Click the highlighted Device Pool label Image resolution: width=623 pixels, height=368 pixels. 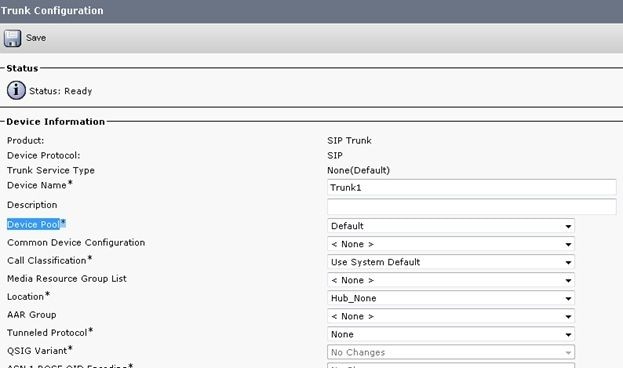click(x=36, y=224)
